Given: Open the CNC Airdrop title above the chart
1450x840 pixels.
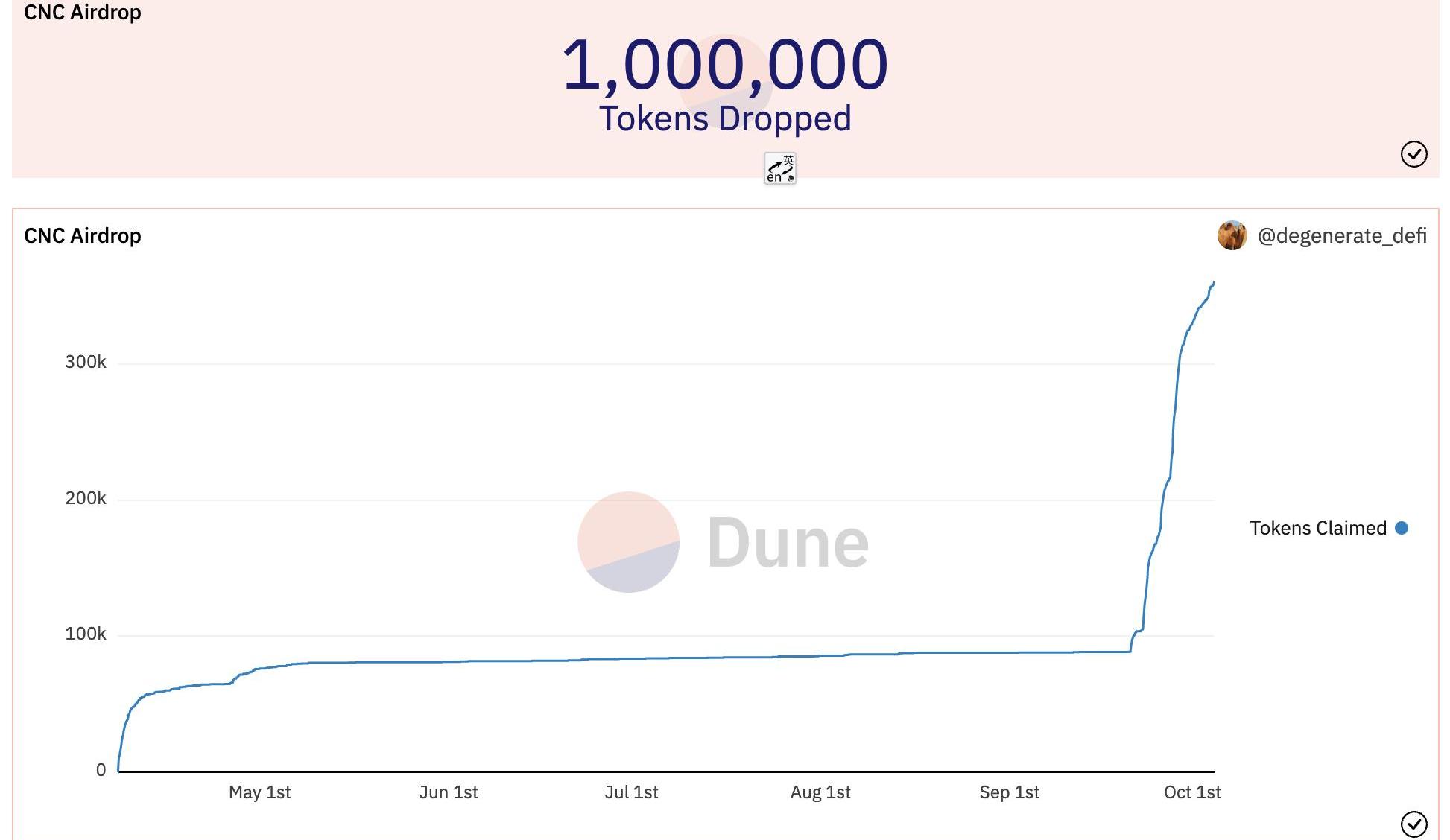Looking at the screenshot, I should pos(83,236).
